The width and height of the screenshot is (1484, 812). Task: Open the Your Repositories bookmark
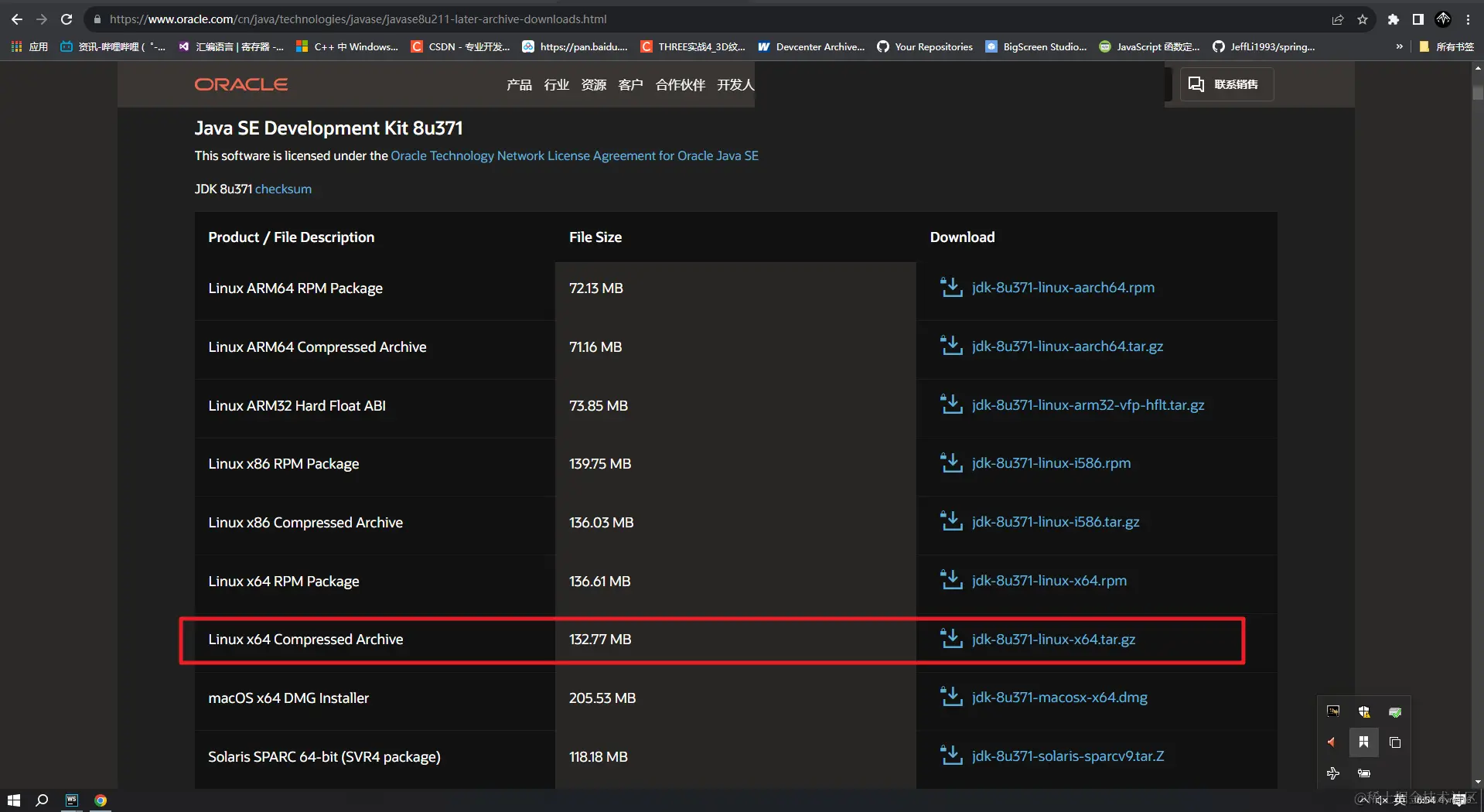pyautogui.click(x=925, y=46)
